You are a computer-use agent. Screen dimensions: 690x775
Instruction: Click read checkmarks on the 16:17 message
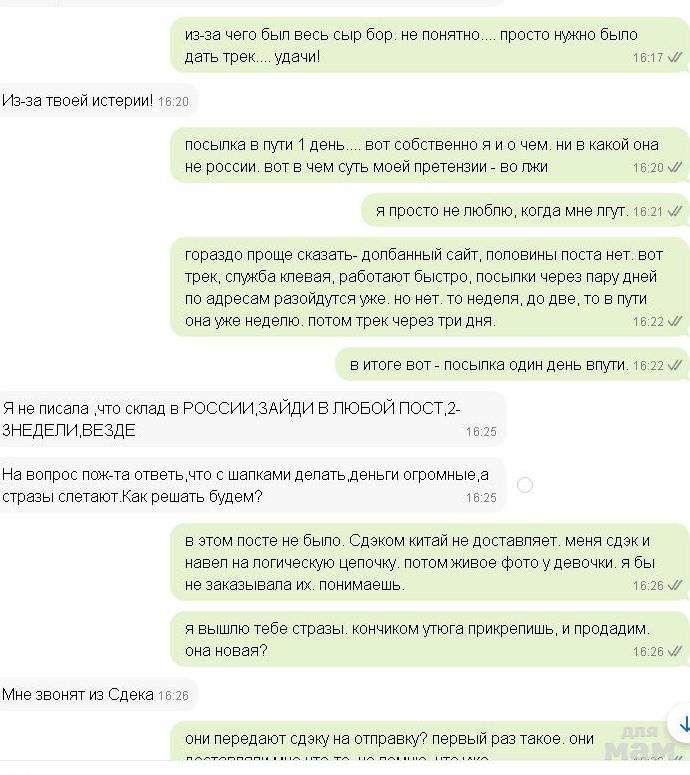click(x=675, y=57)
